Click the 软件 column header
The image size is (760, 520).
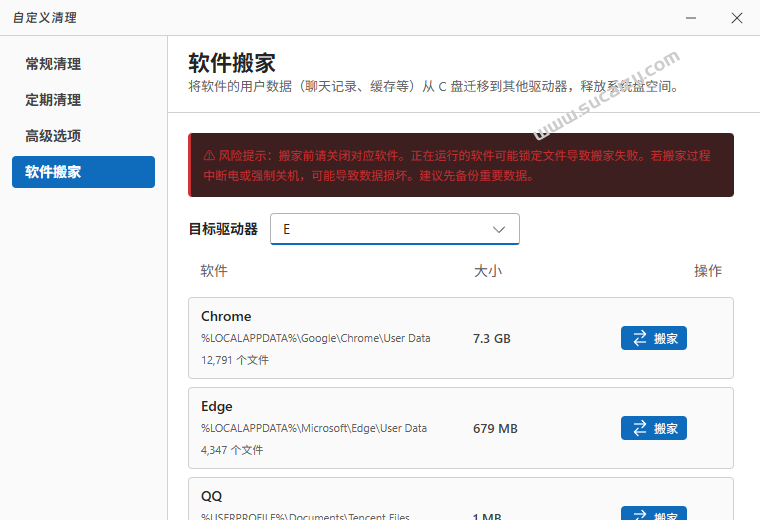point(214,270)
